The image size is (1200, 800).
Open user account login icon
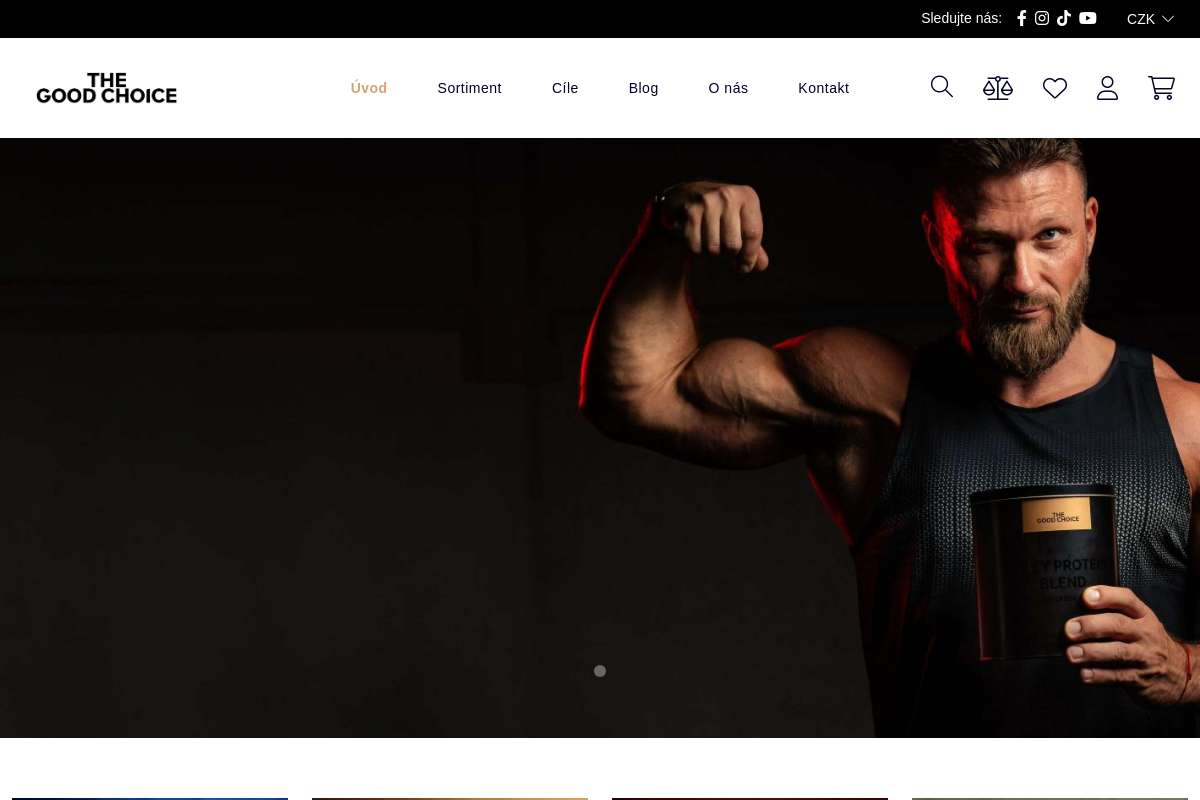coord(1107,88)
